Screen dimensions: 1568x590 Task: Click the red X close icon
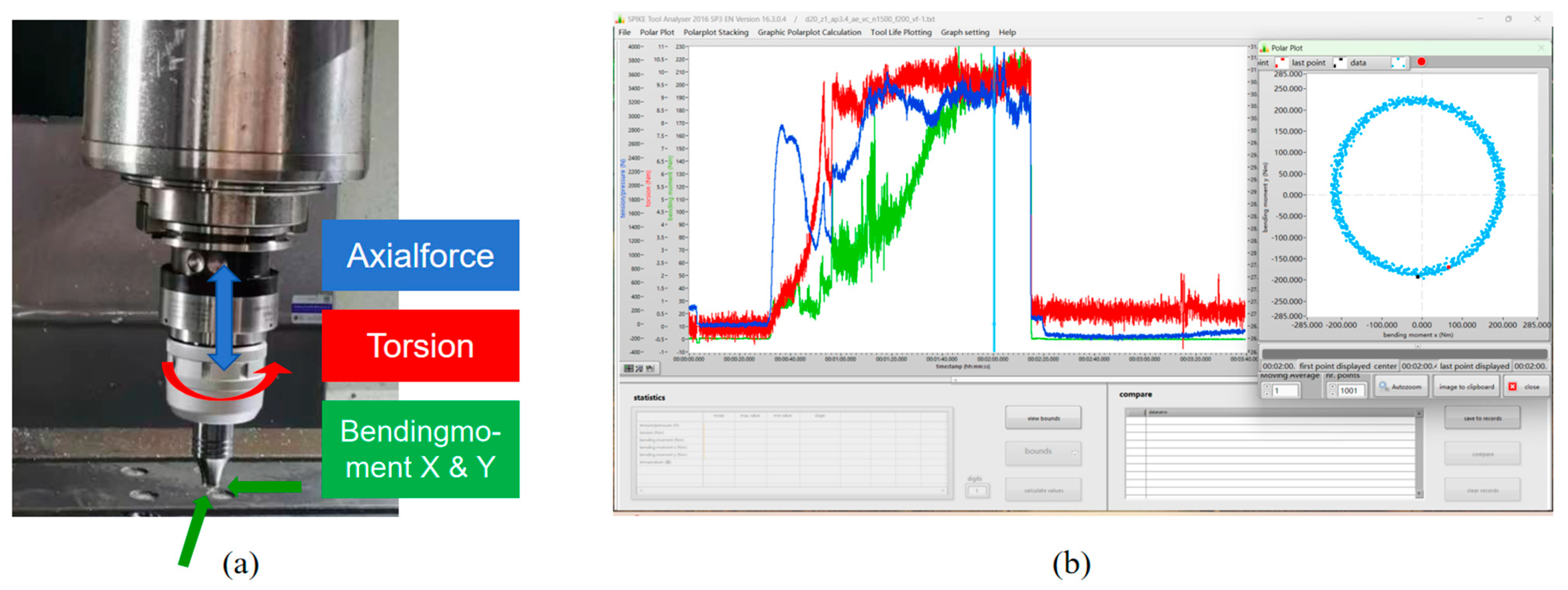[1512, 387]
